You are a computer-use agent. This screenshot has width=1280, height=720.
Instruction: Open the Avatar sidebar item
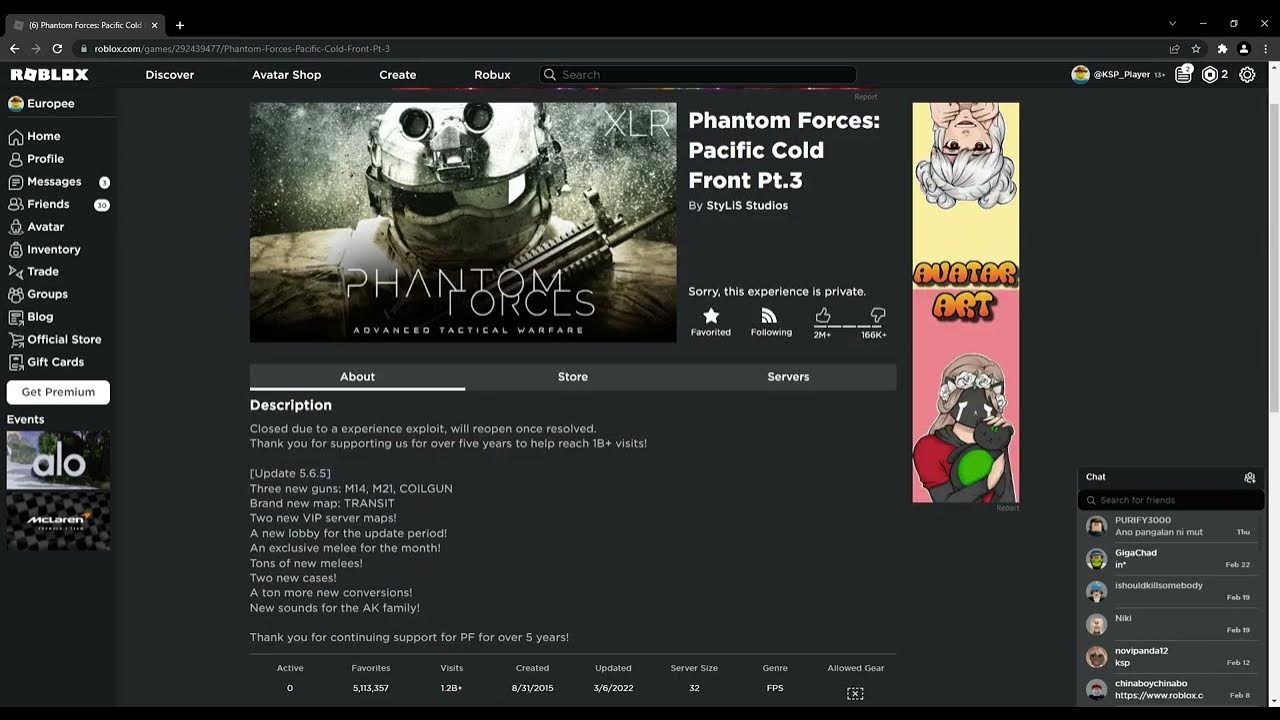point(36,227)
